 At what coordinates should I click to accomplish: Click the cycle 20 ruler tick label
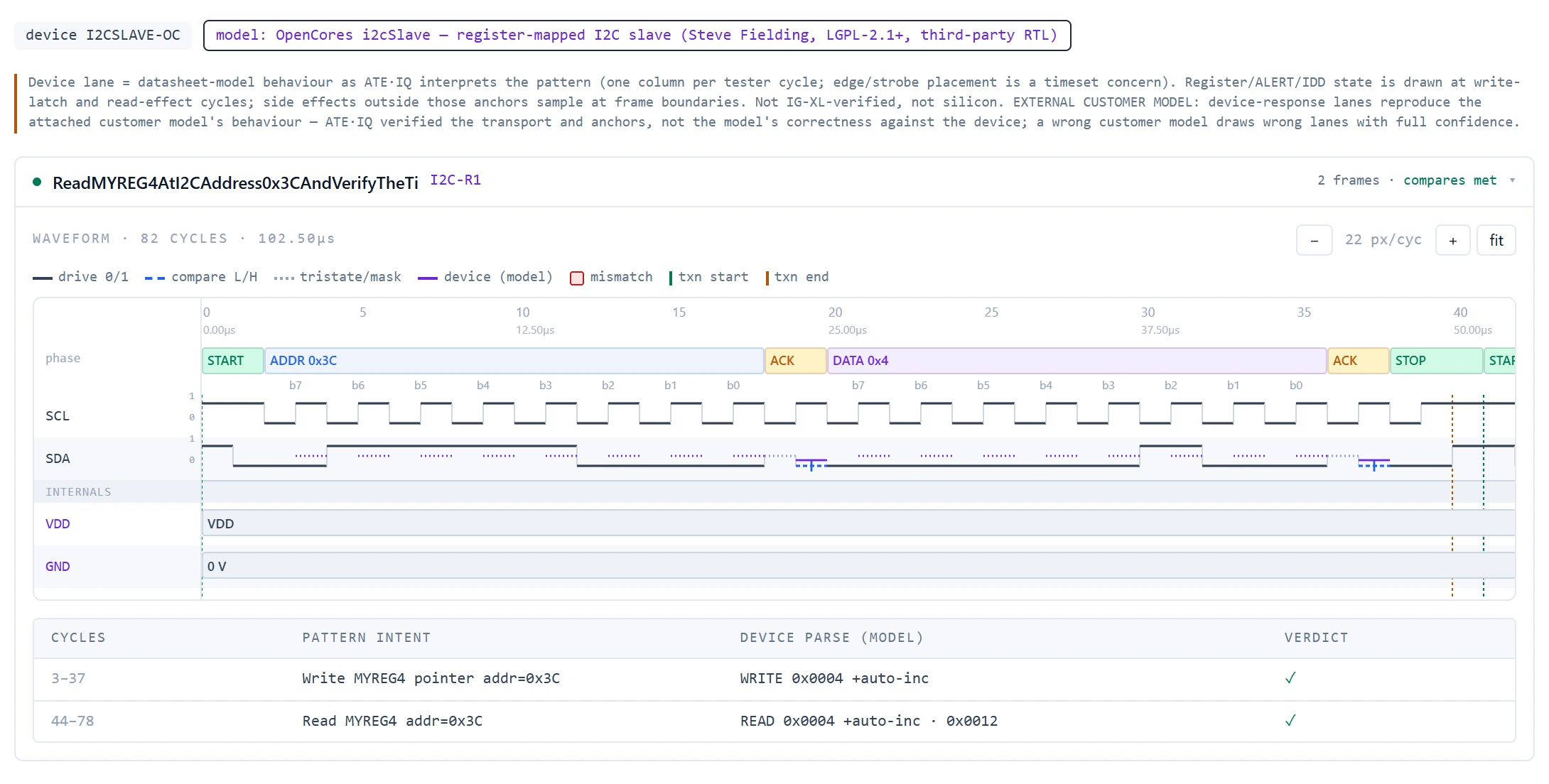(835, 312)
